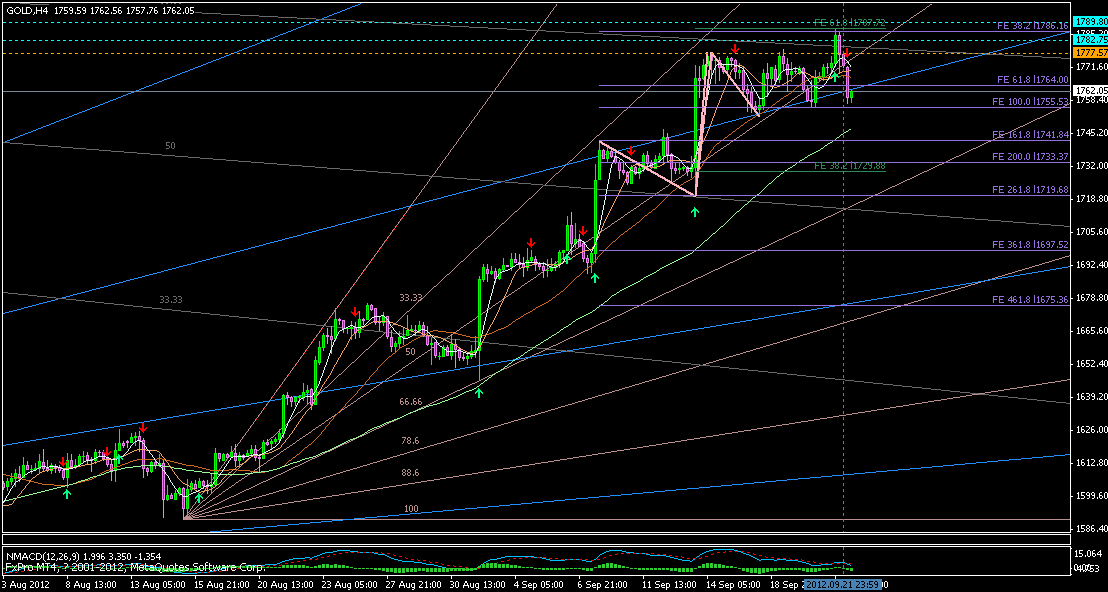
Task: Click the FE 100.0 label at 1755.53
Action: click(x=1030, y=102)
